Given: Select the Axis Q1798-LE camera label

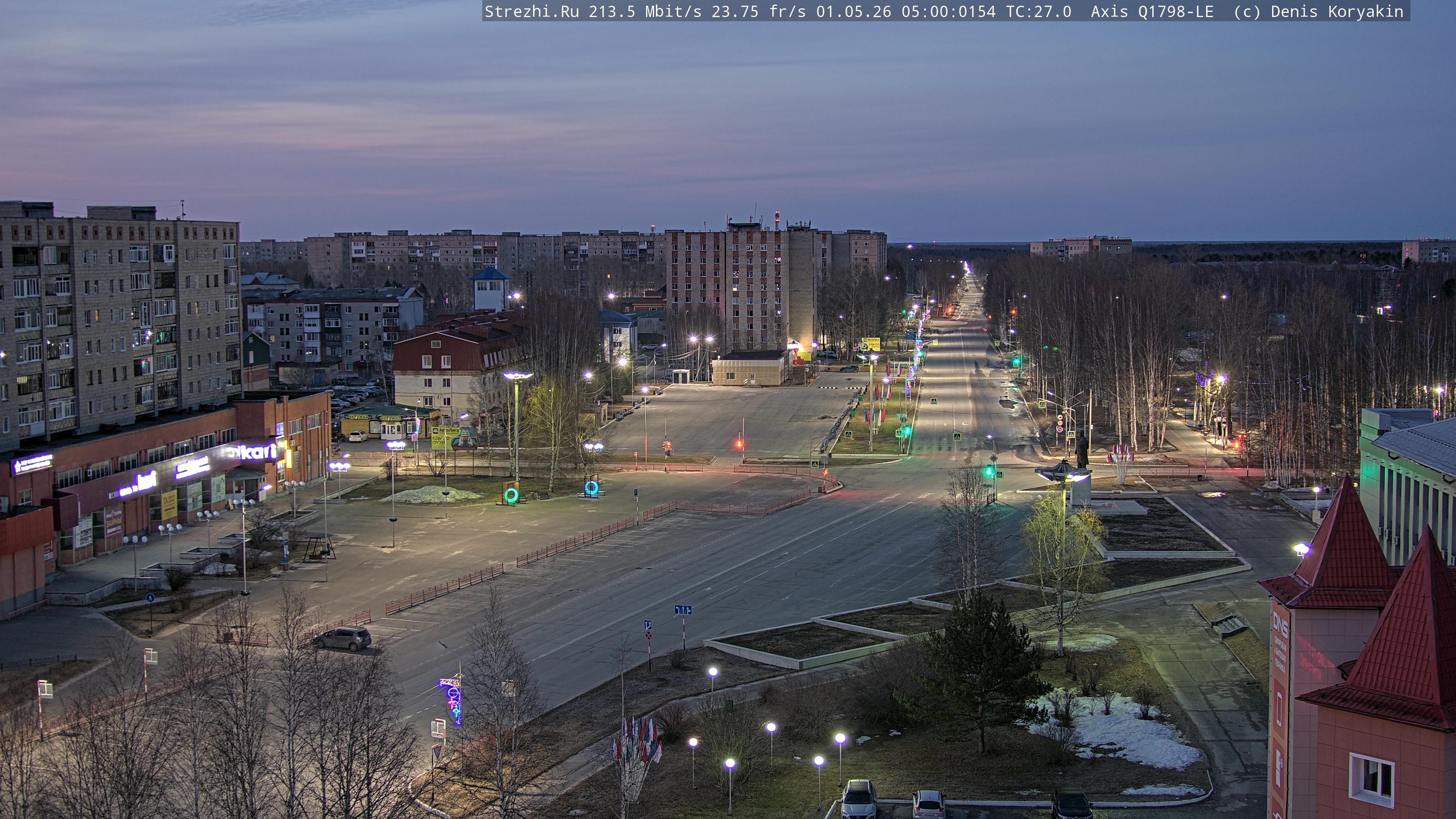Looking at the screenshot, I should pos(1152,11).
